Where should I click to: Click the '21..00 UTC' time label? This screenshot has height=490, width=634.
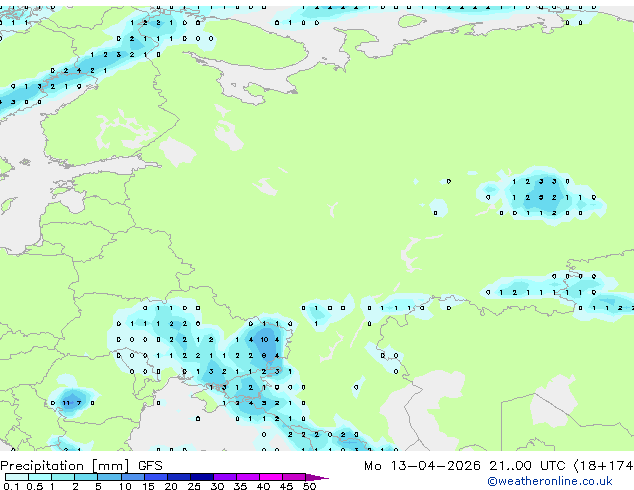tap(527, 466)
